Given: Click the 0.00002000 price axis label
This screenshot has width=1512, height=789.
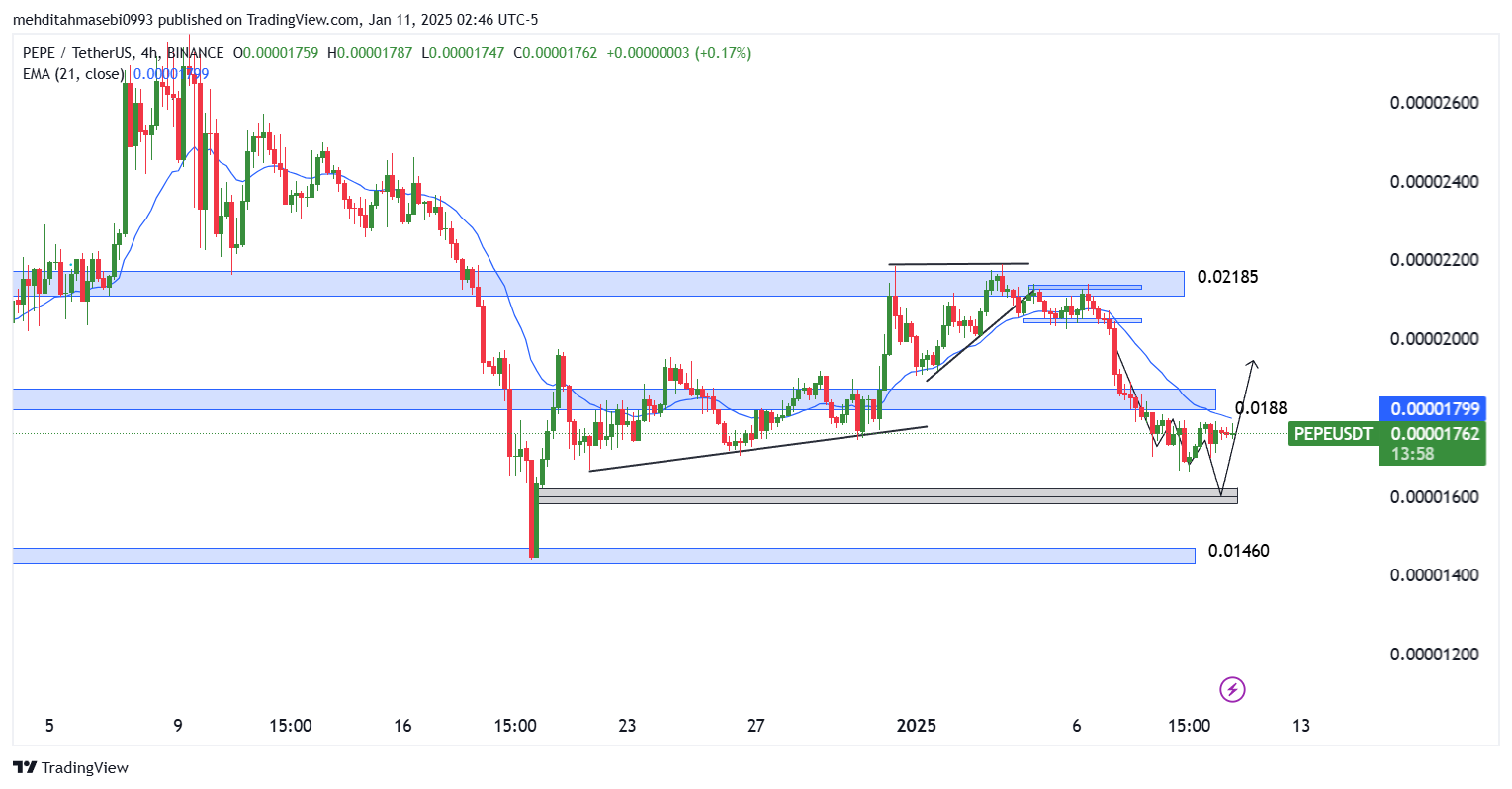Looking at the screenshot, I should pyautogui.click(x=1434, y=339).
